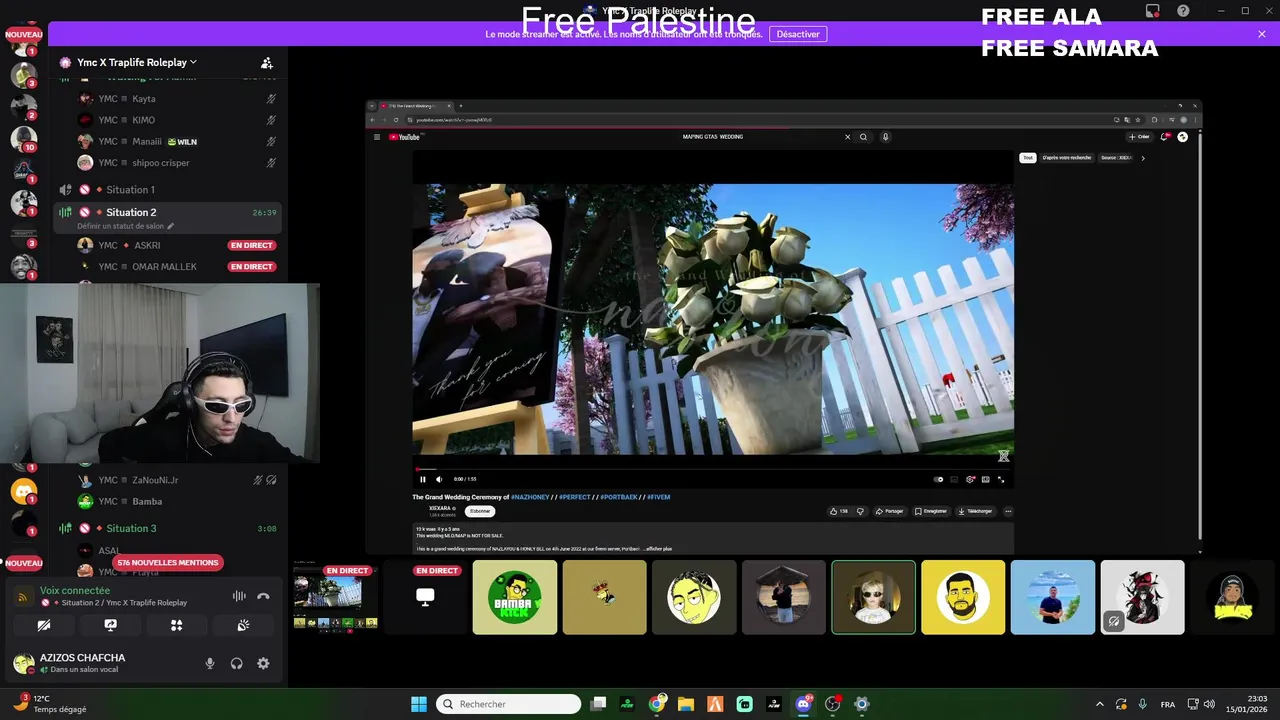Viewport: 1280px width, 720px height.
Task: Open the YouTube hamburger guide menu
Action: point(377,137)
